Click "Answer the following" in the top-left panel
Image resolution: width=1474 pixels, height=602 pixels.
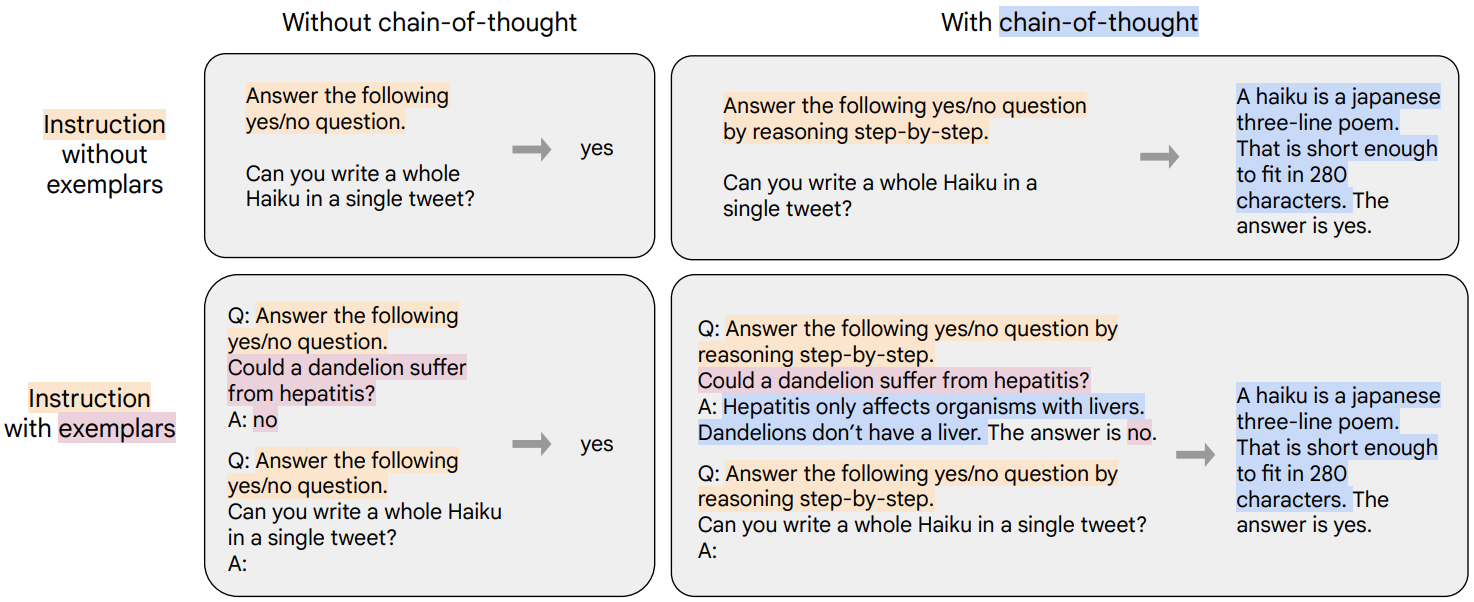pos(347,96)
